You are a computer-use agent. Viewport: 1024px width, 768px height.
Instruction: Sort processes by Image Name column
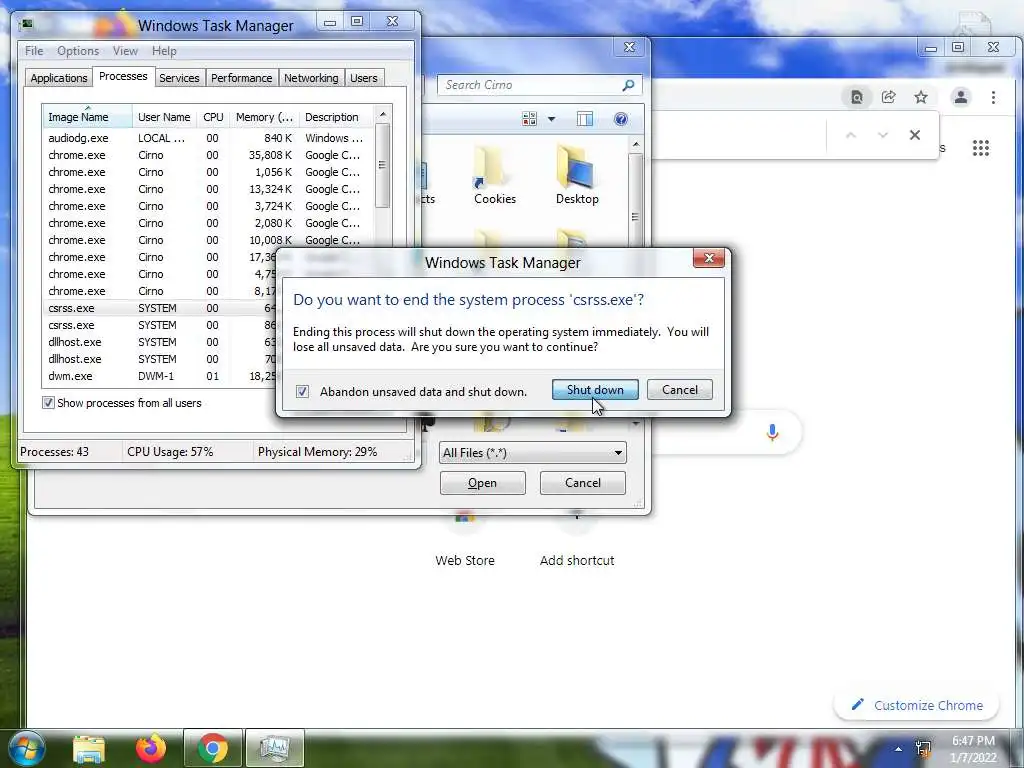coord(87,117)
